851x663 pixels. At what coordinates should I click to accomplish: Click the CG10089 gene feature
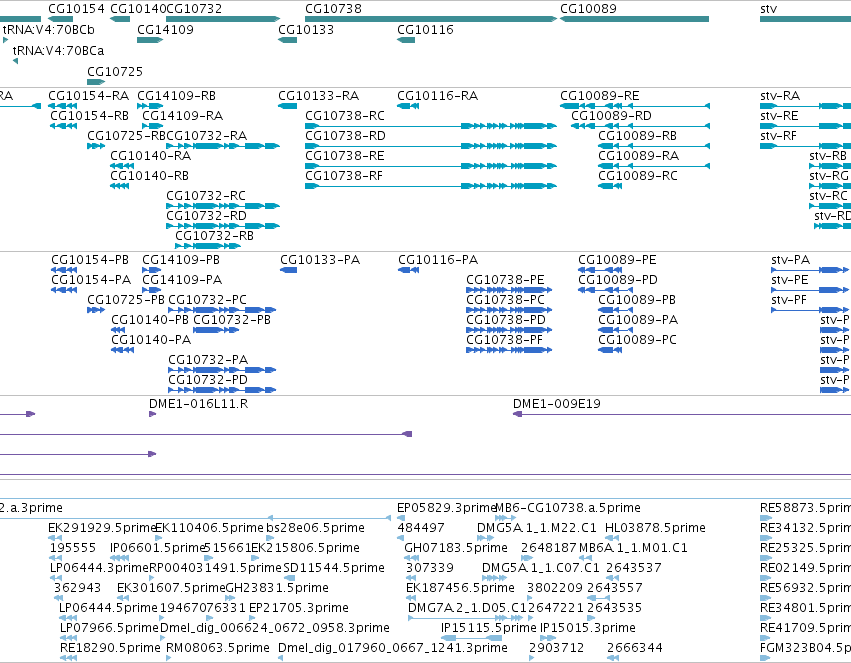point(634,19)
